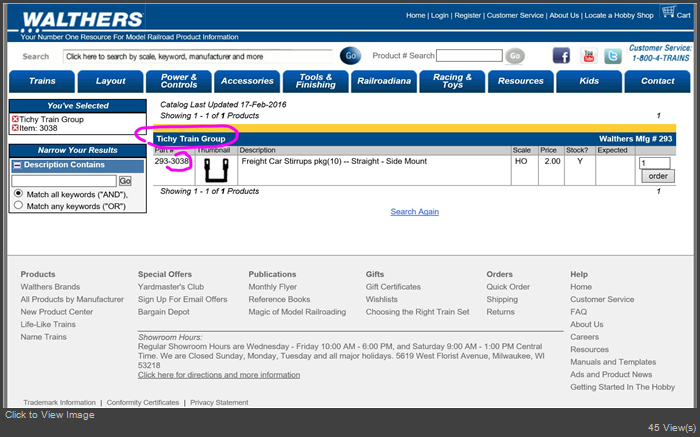The width and height of the screenshot is (700, 437).
Task: Click About Us in the header
Action: coord(564,15)
